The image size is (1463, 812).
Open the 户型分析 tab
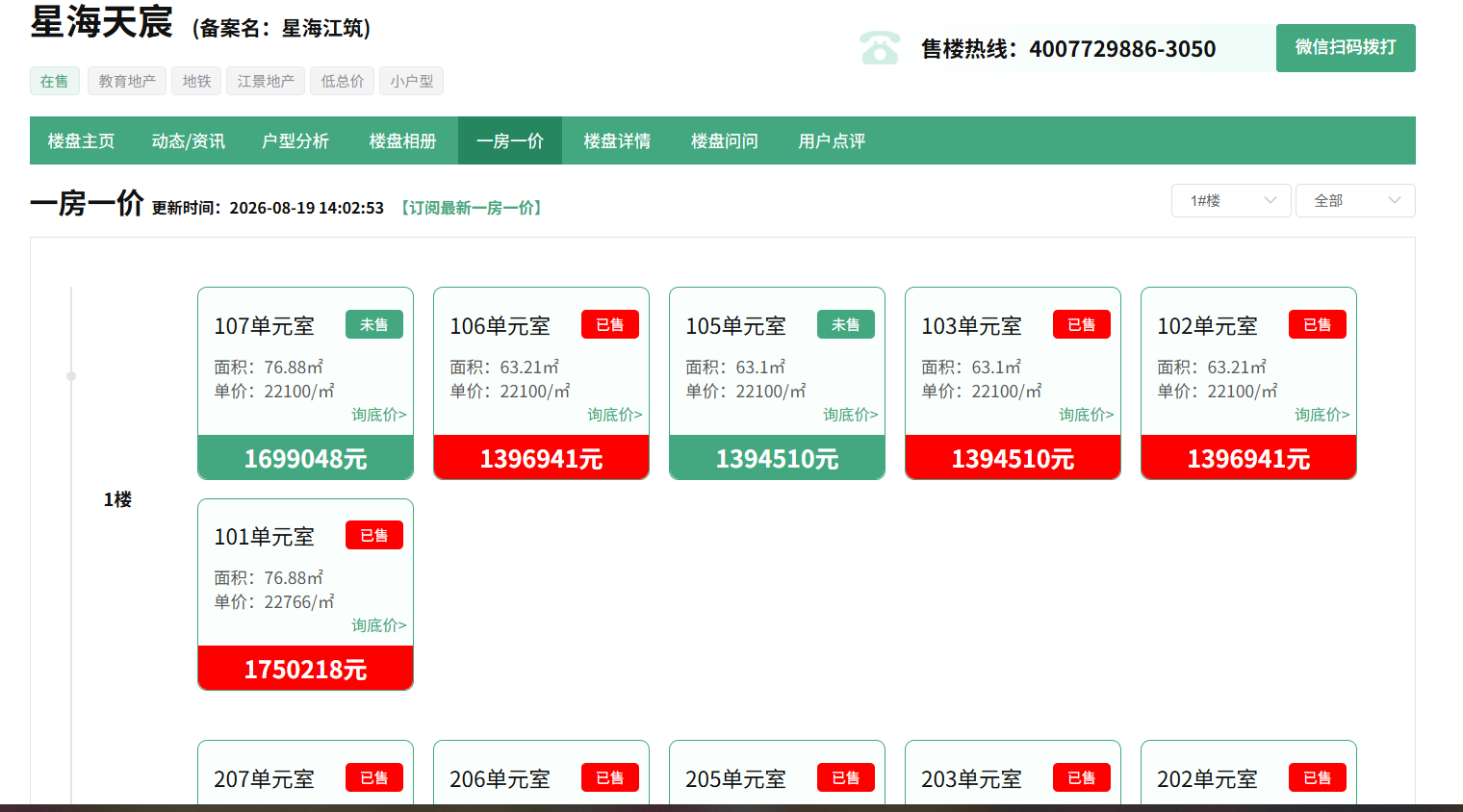(295, 140)
